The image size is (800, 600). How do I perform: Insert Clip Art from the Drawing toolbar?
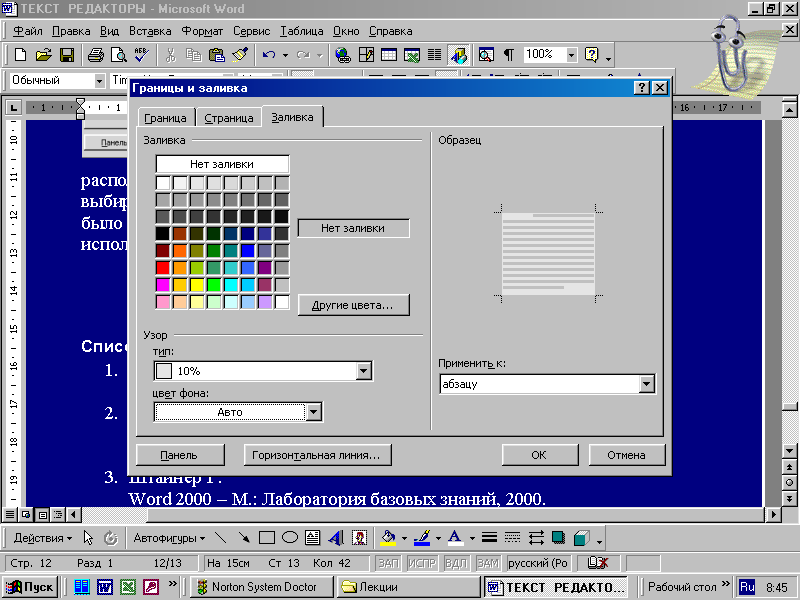(359, 537)
